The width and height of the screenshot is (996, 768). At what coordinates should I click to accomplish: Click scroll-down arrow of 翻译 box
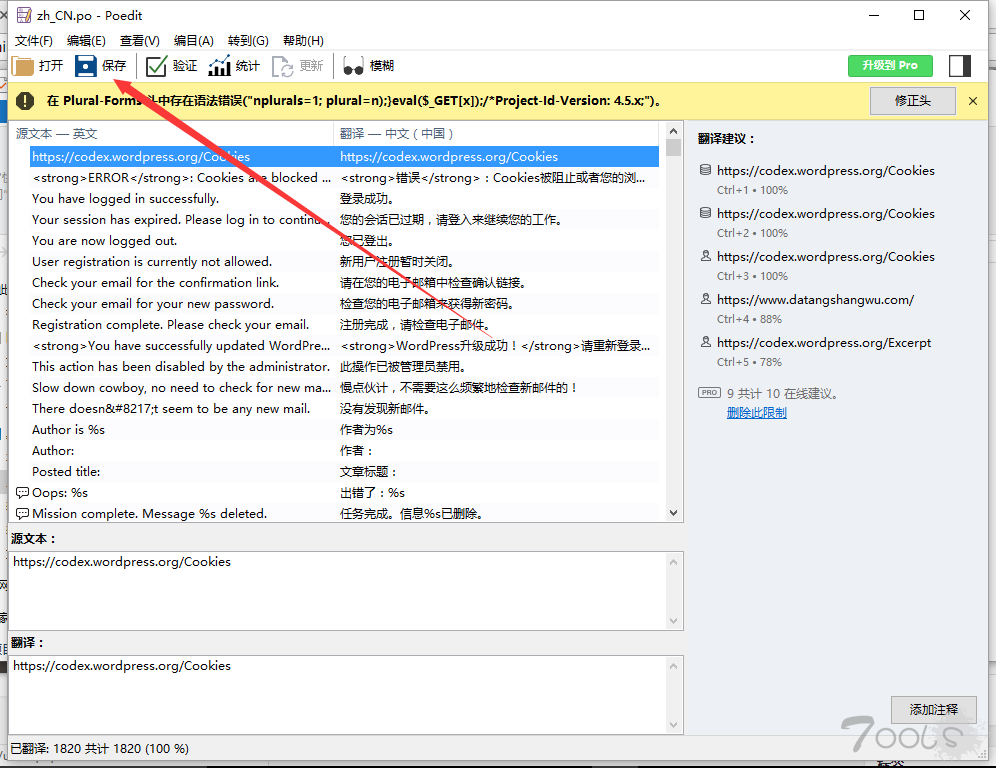point(673,725)
